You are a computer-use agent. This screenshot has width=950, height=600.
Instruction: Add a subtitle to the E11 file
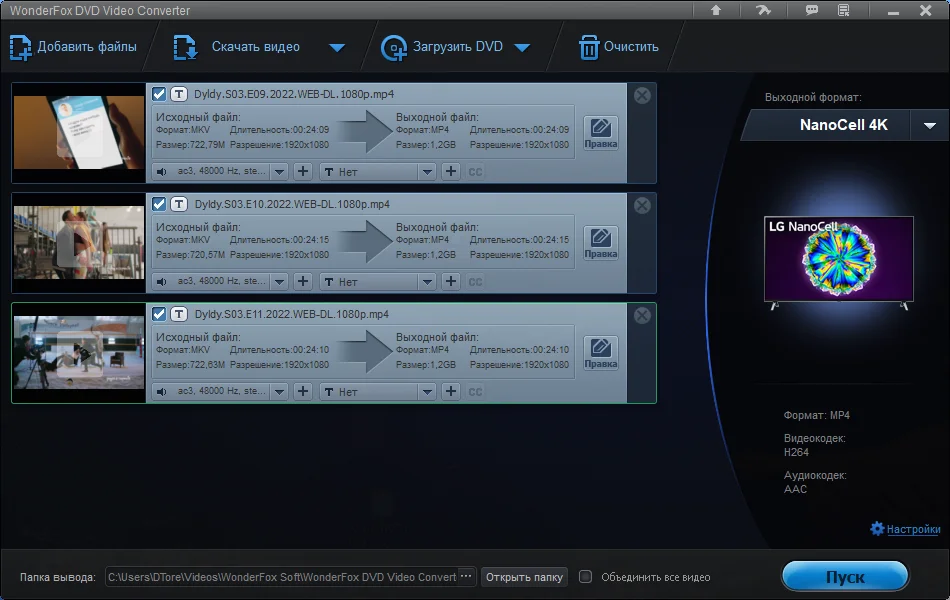[x=451, y=392]
